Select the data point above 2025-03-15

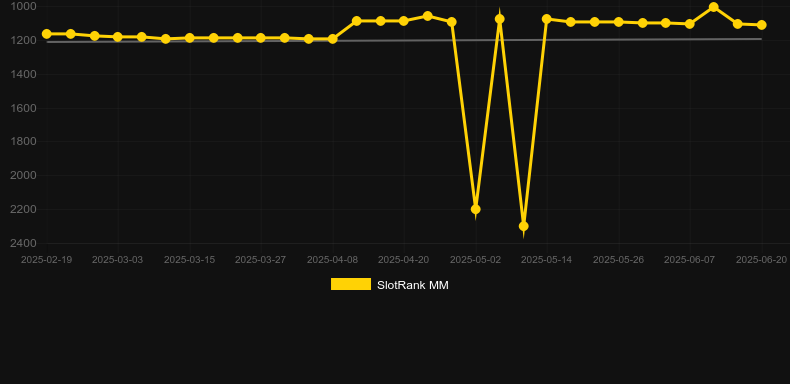(190, 38)
